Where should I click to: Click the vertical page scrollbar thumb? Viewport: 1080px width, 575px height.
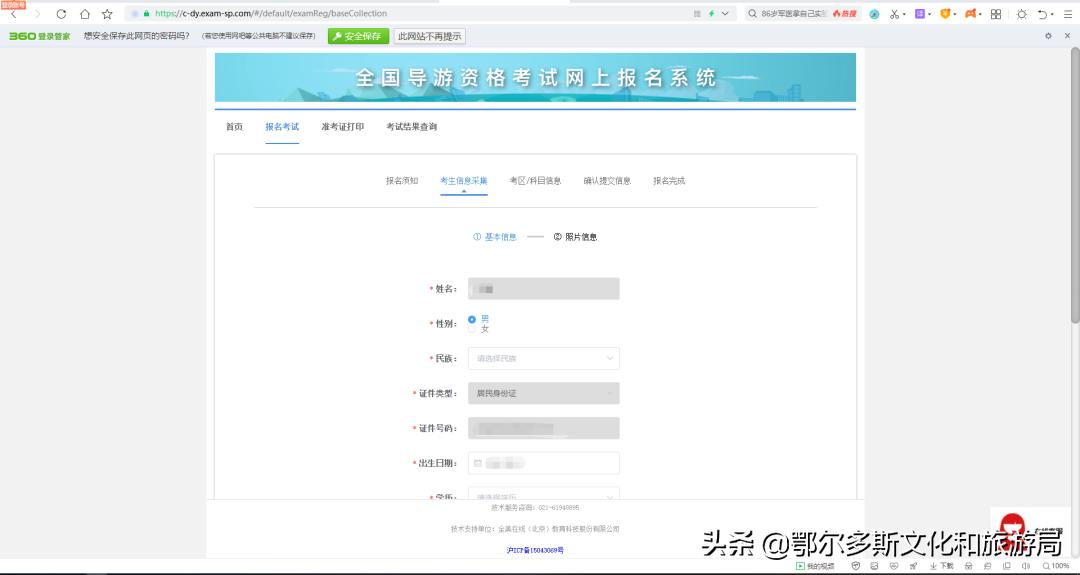tap(1074, 185)
